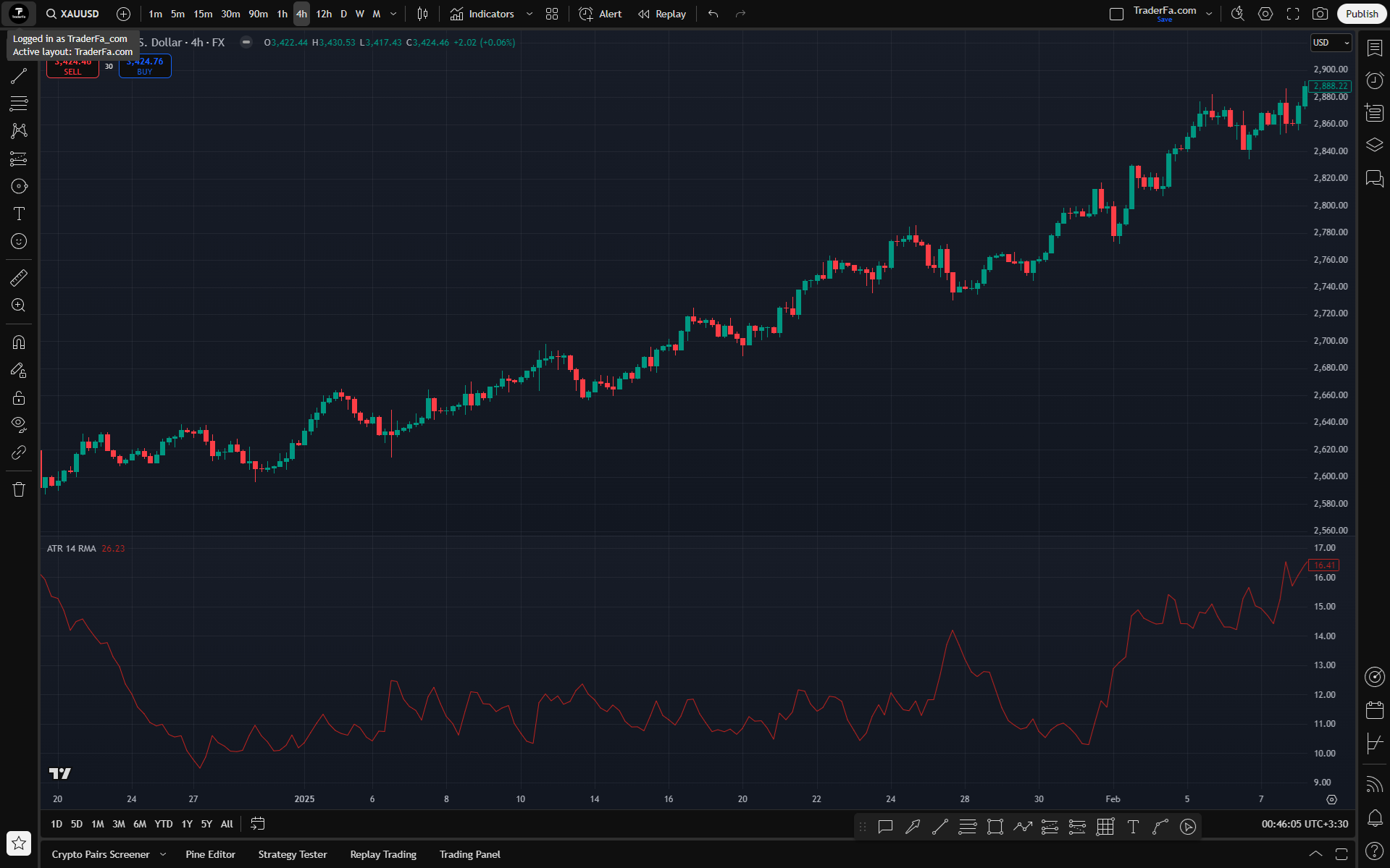The image size is (1390, 868).
Task: Toggle lock all drawing tools
Action: [19, 397]
